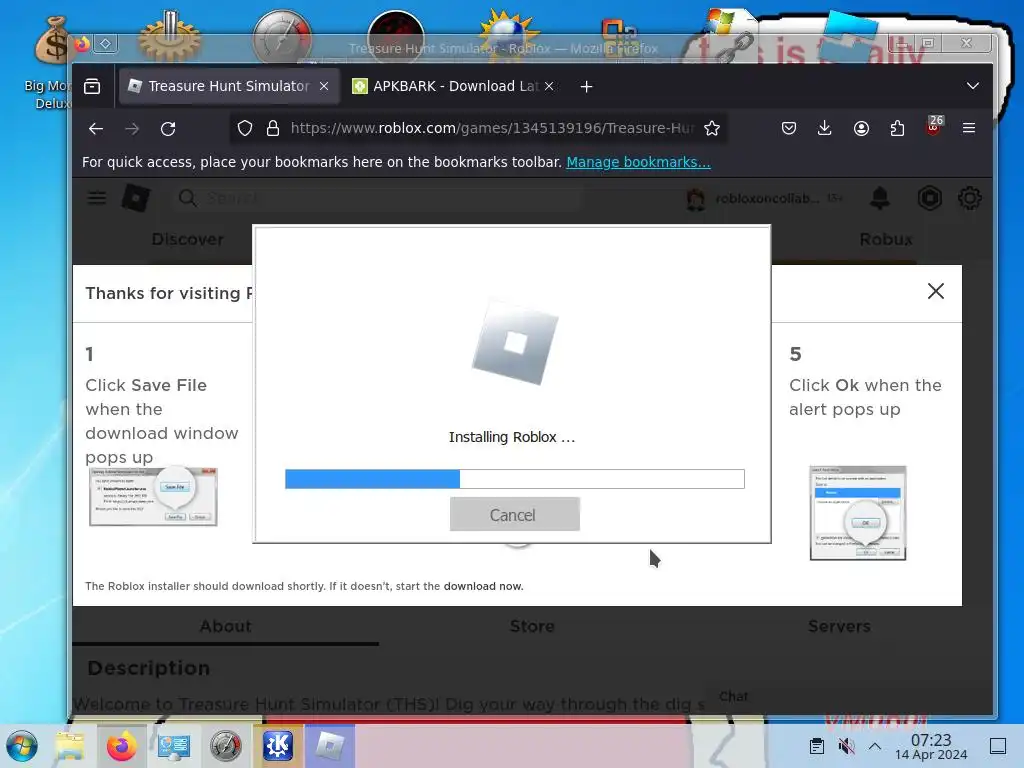Viewport: 1024px width, 768px height.
Task: Click the download now link
Action: click(x=483, y=586)
